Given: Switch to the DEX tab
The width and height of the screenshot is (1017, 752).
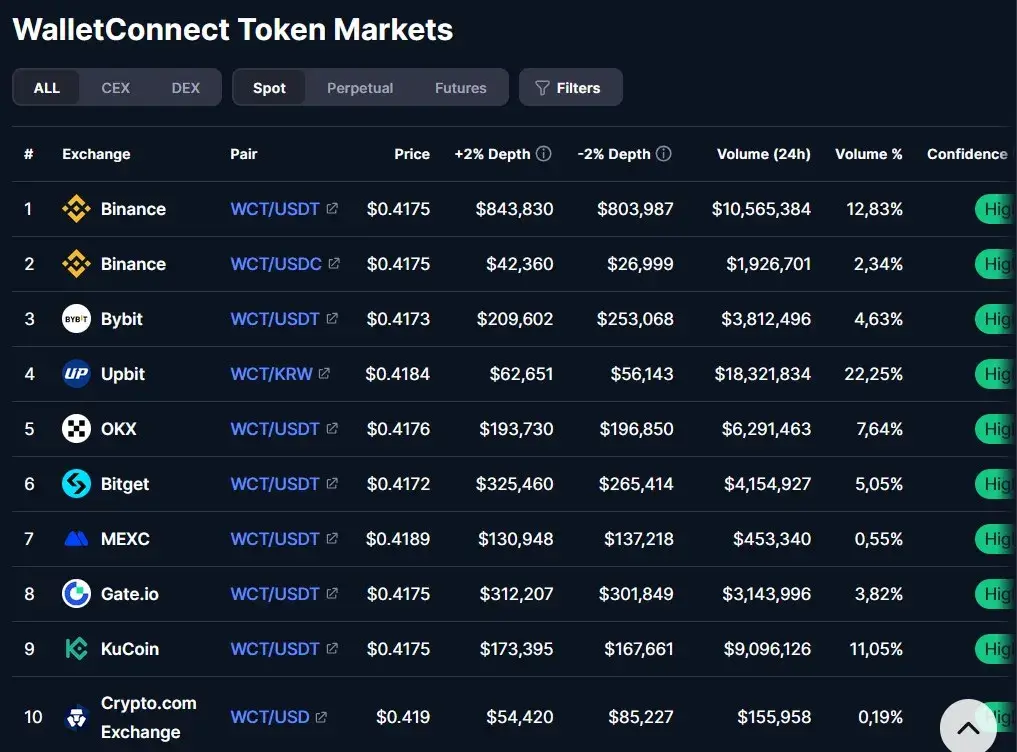Looking at the screenshot, I should pyautogui.click(x=185, y=88).
